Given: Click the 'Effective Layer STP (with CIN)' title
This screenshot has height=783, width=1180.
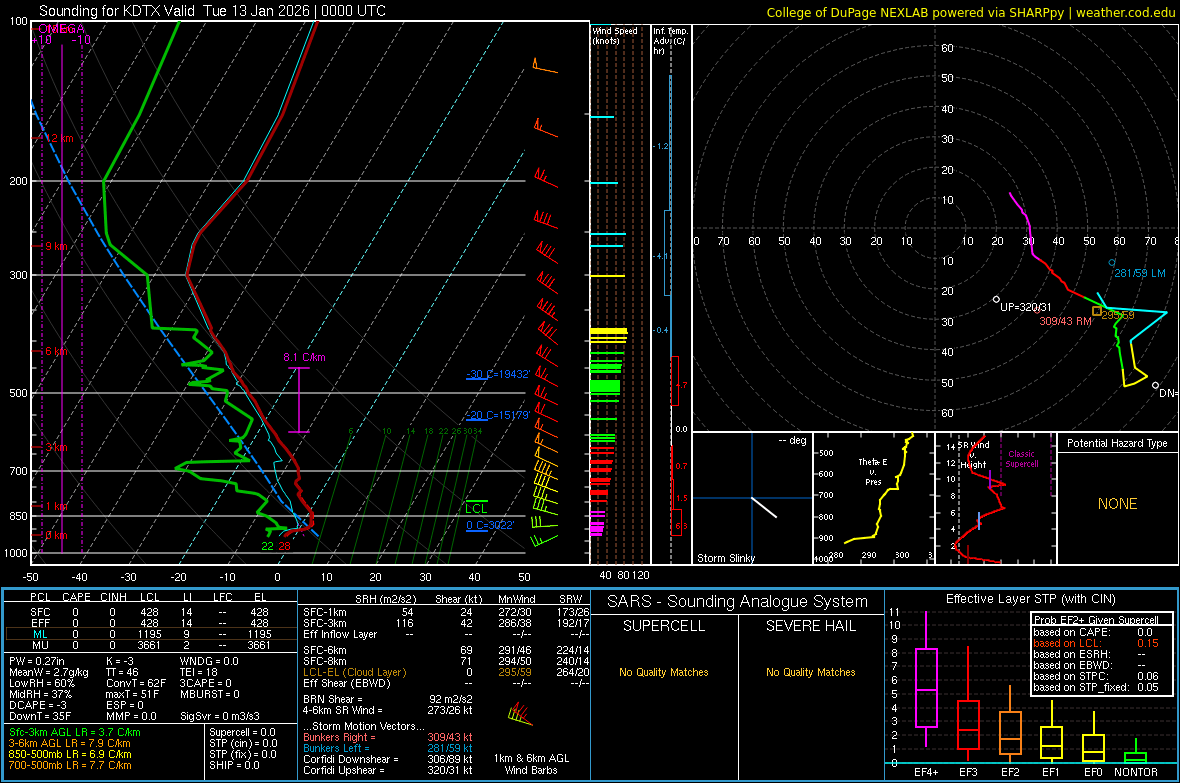Looking at the screenshot, I should pos(1030,599).
